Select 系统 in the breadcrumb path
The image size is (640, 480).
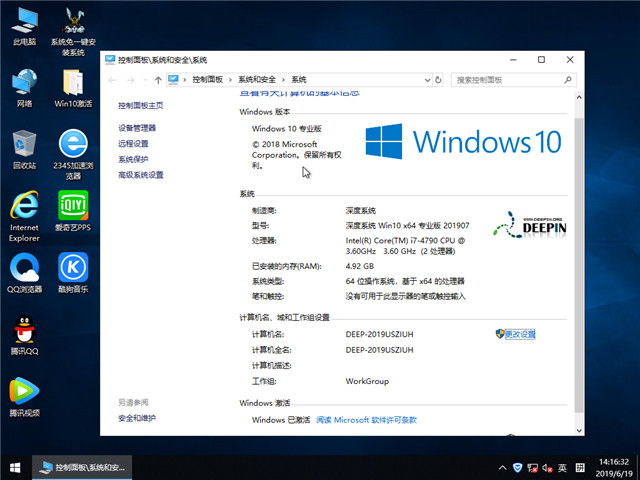pyautogui.click(x=299, y=80)
